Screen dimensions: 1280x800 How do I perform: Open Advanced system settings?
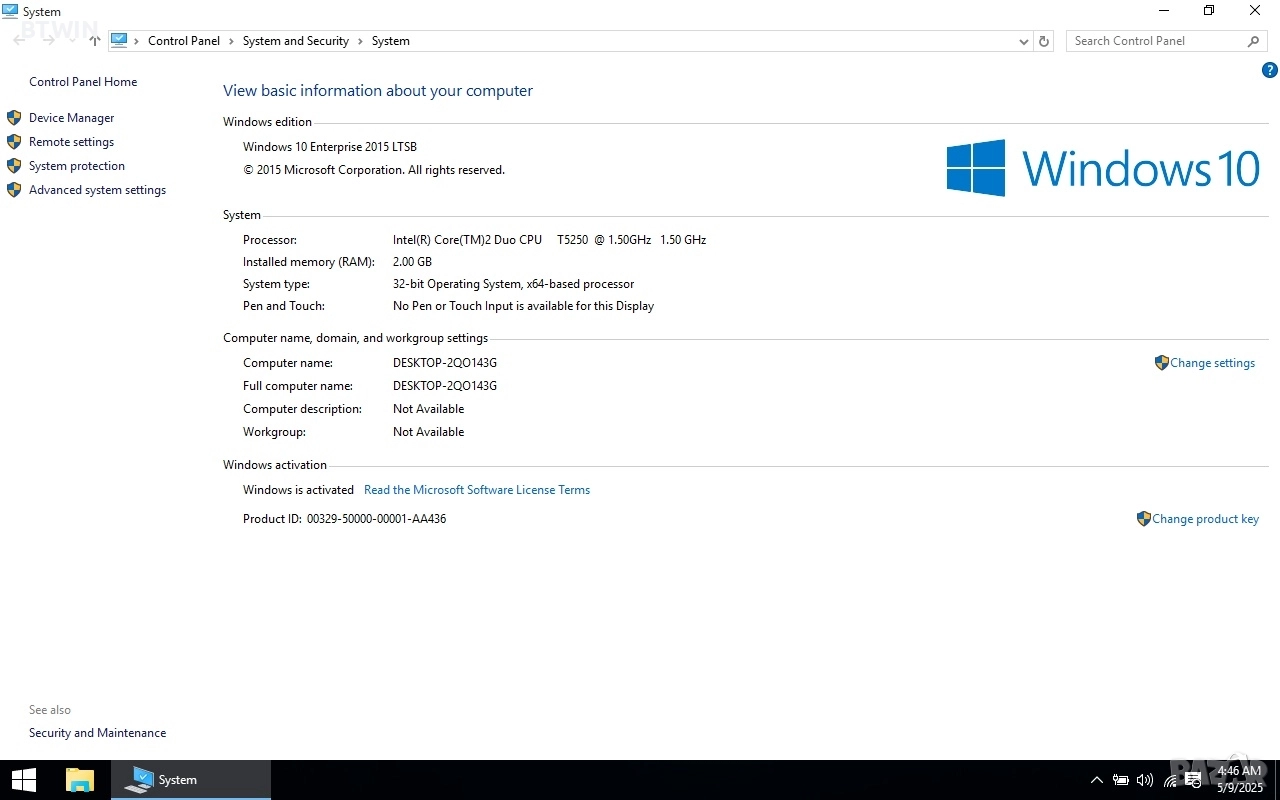(97, 190)
